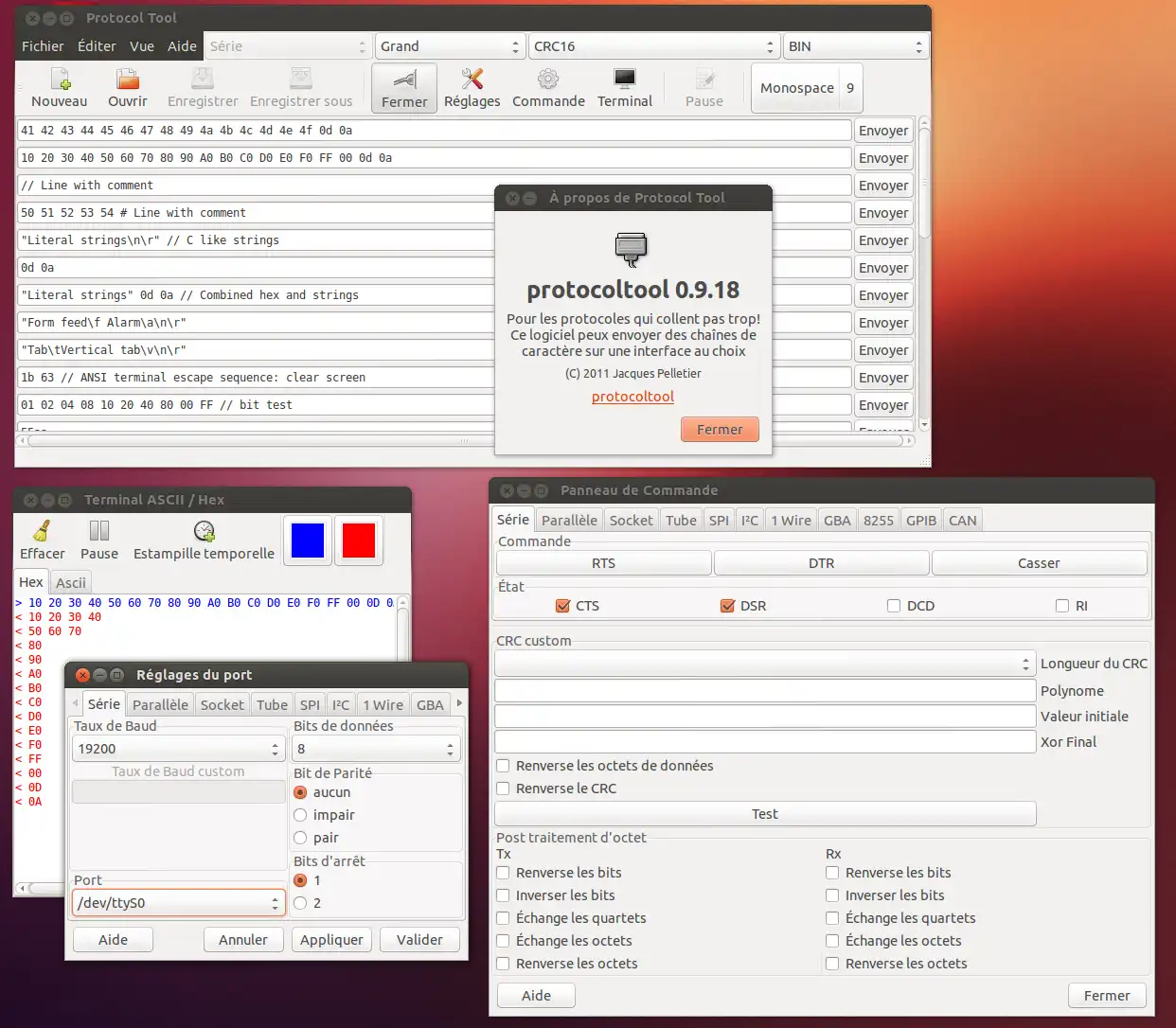This screenshot has height=1028, width=1176.
Task: Toggle the CTS checkbox
Action: 562,606
